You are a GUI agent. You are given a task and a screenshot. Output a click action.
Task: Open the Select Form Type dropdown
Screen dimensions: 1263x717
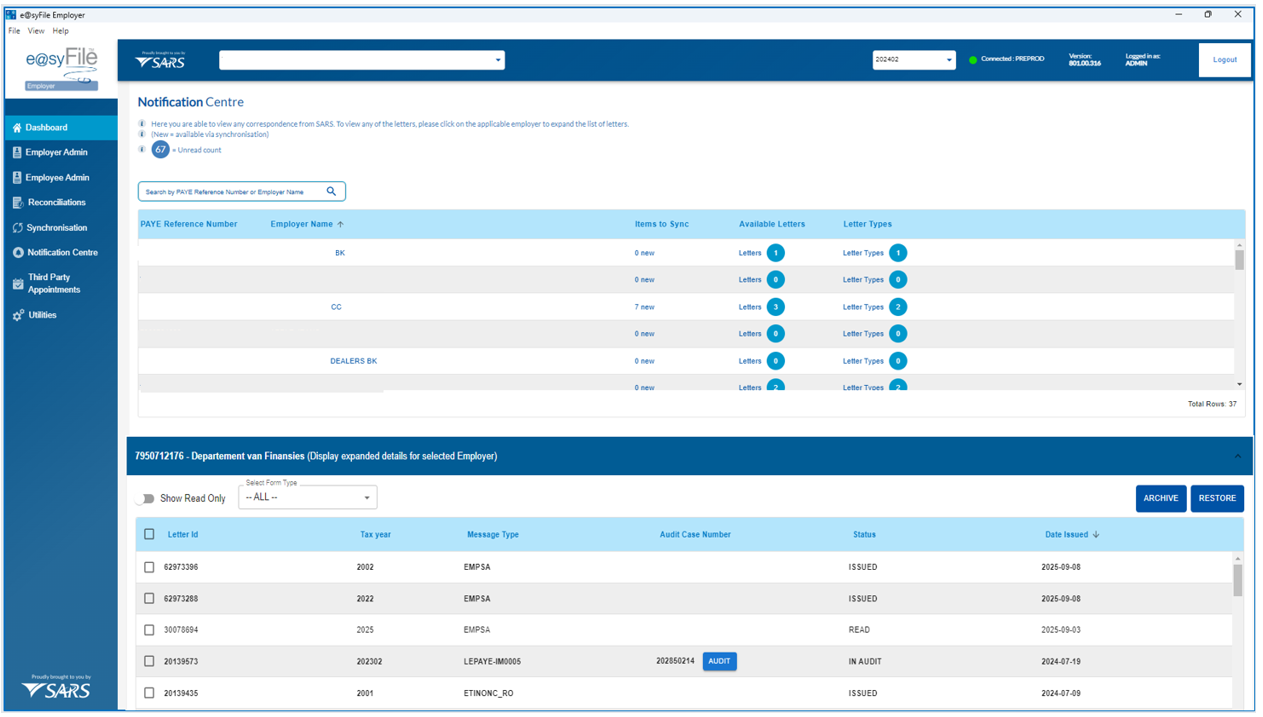tap(307, 497)
